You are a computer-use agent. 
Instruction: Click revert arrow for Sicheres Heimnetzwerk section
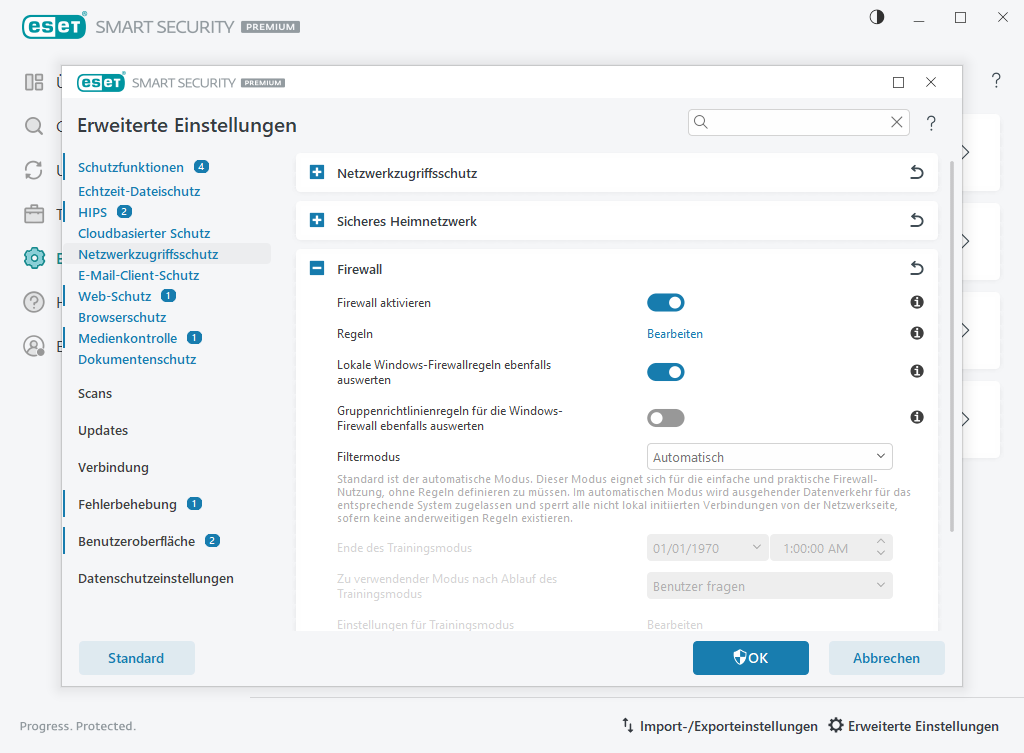tap(916, 221)
